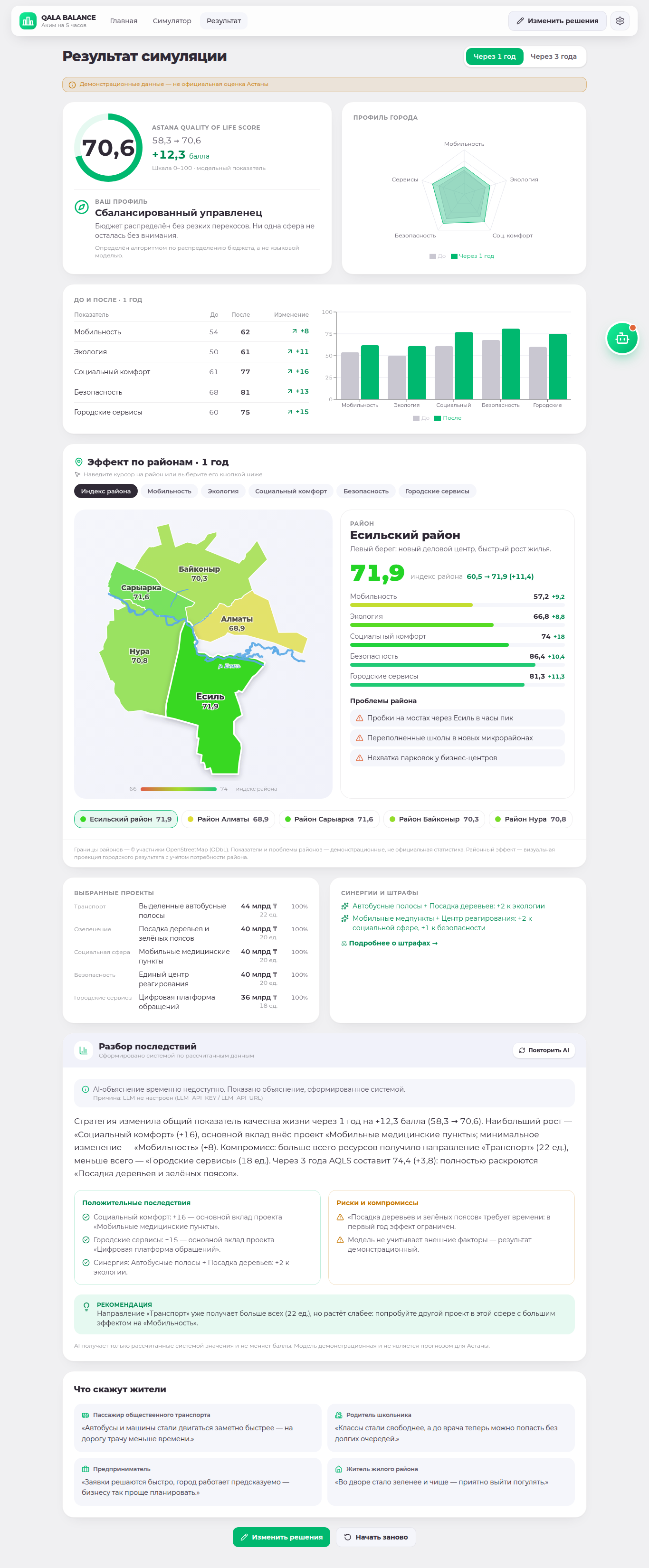Screen dimensions: 649x1568
Task: Select Район Нура 70,8 district chip
Action: [531, 819]
